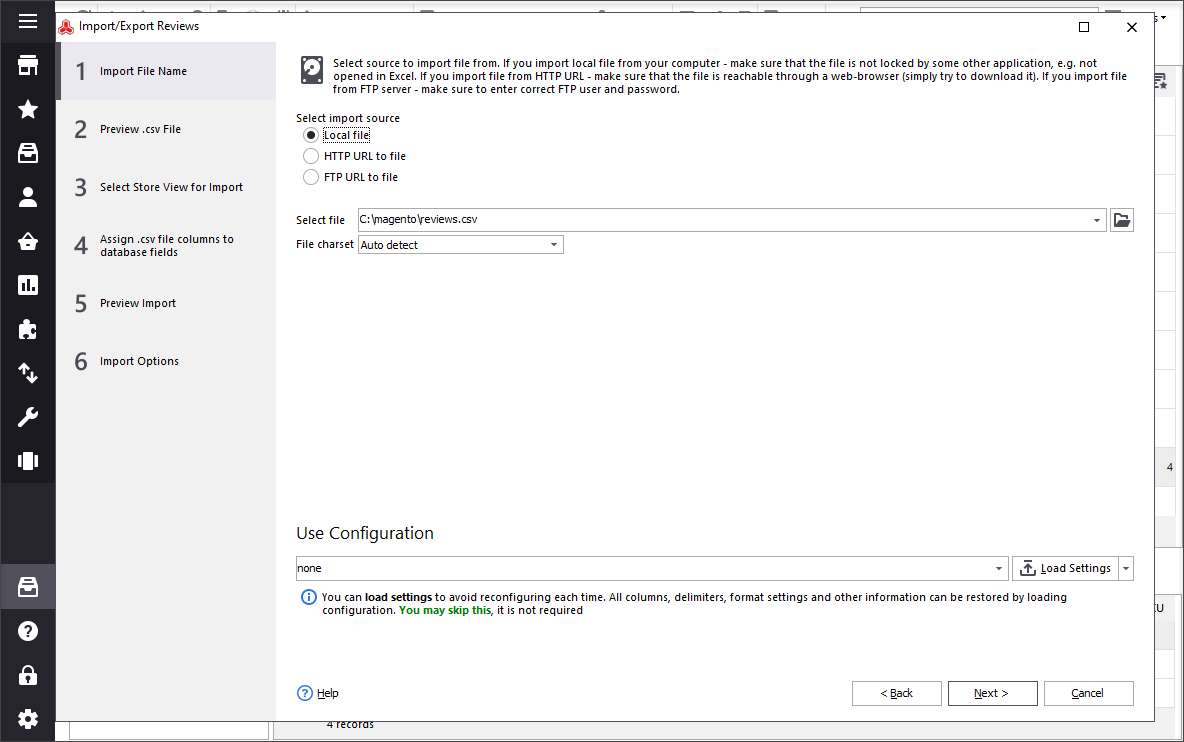Maximize the Import/Export Reviews window
1184x742 pixels.
click(x=1084, y=27)
